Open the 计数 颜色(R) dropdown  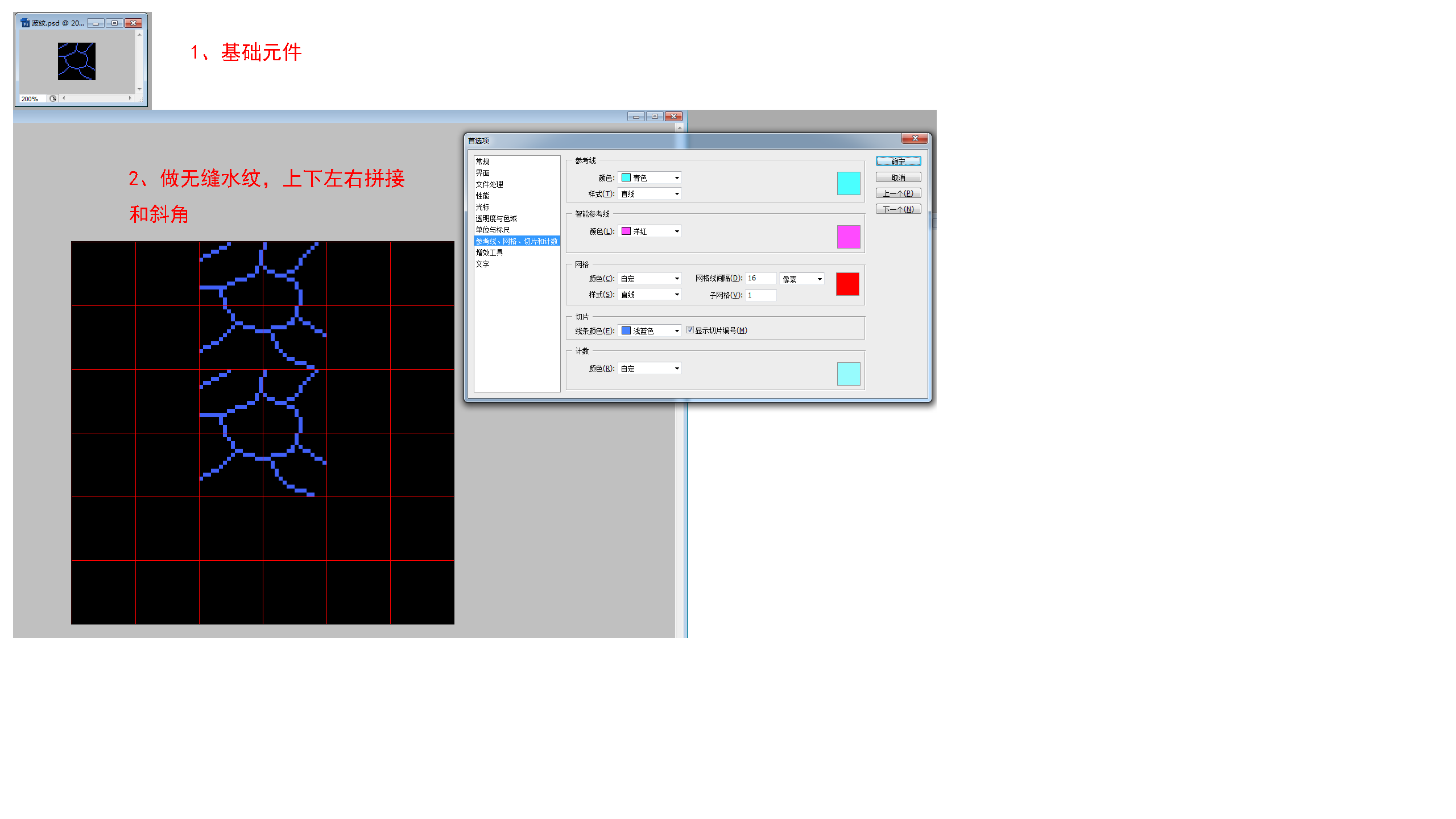pyautogui.click(x=650, y=369)
